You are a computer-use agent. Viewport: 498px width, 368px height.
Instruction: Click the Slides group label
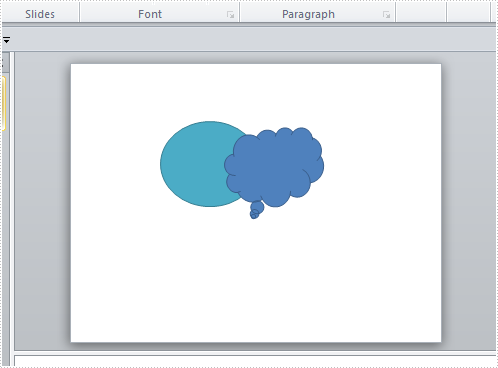pos(40,14)
